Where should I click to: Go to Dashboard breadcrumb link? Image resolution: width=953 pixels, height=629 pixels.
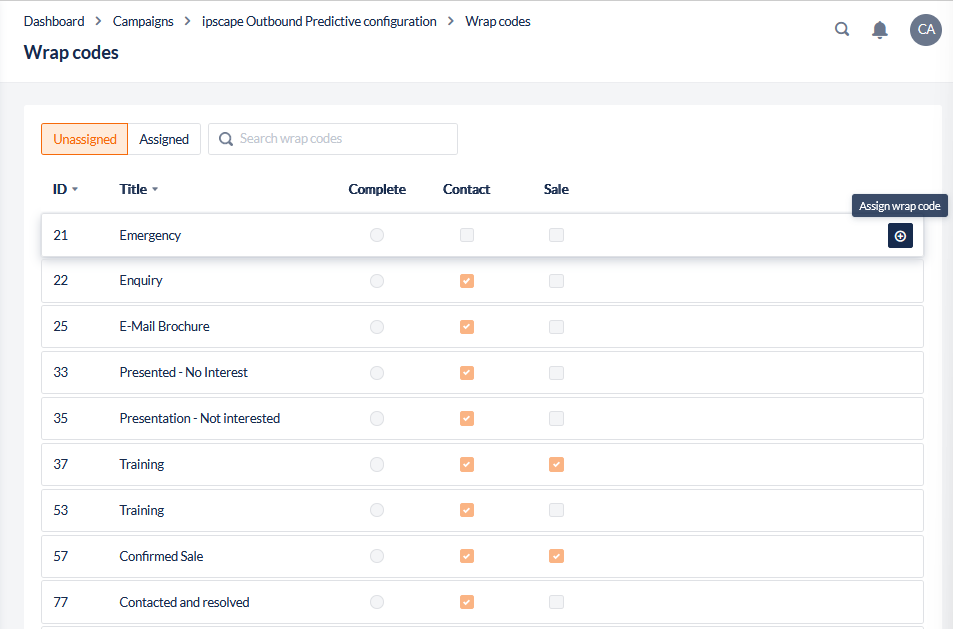[x=54, y=21]
